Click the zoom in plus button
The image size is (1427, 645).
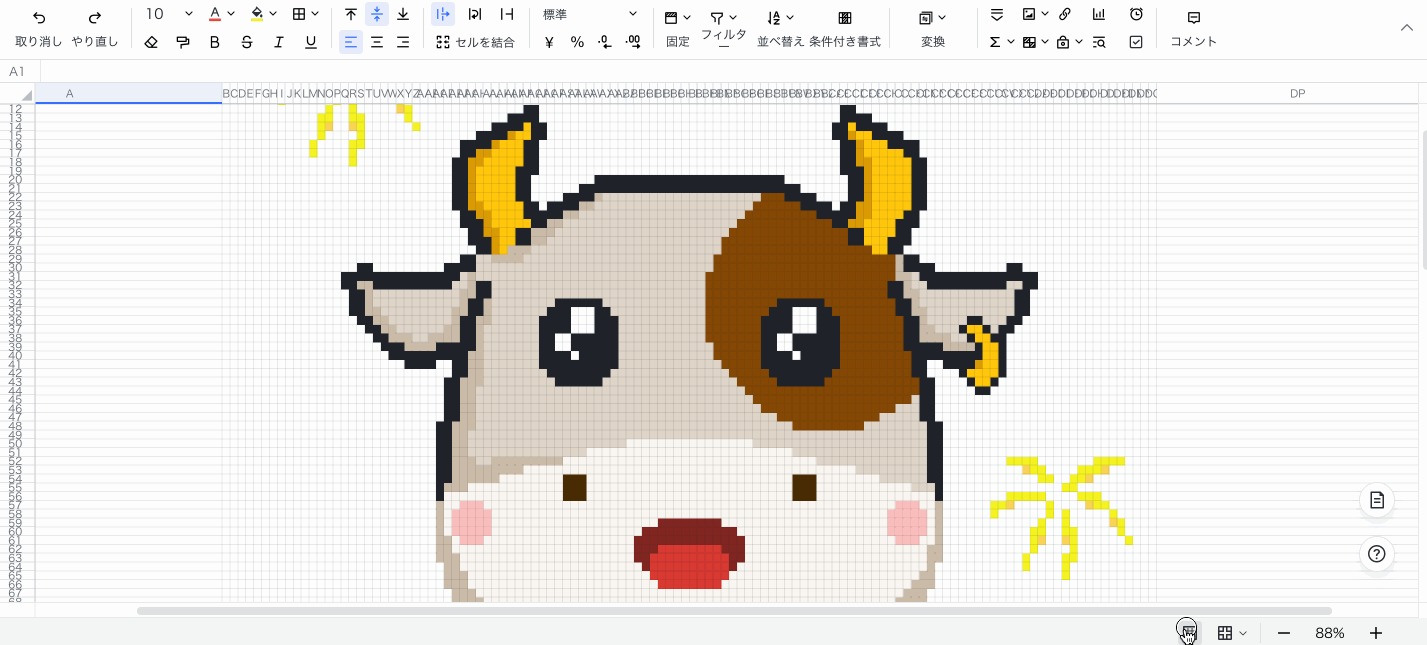(x=1375, y=633)
